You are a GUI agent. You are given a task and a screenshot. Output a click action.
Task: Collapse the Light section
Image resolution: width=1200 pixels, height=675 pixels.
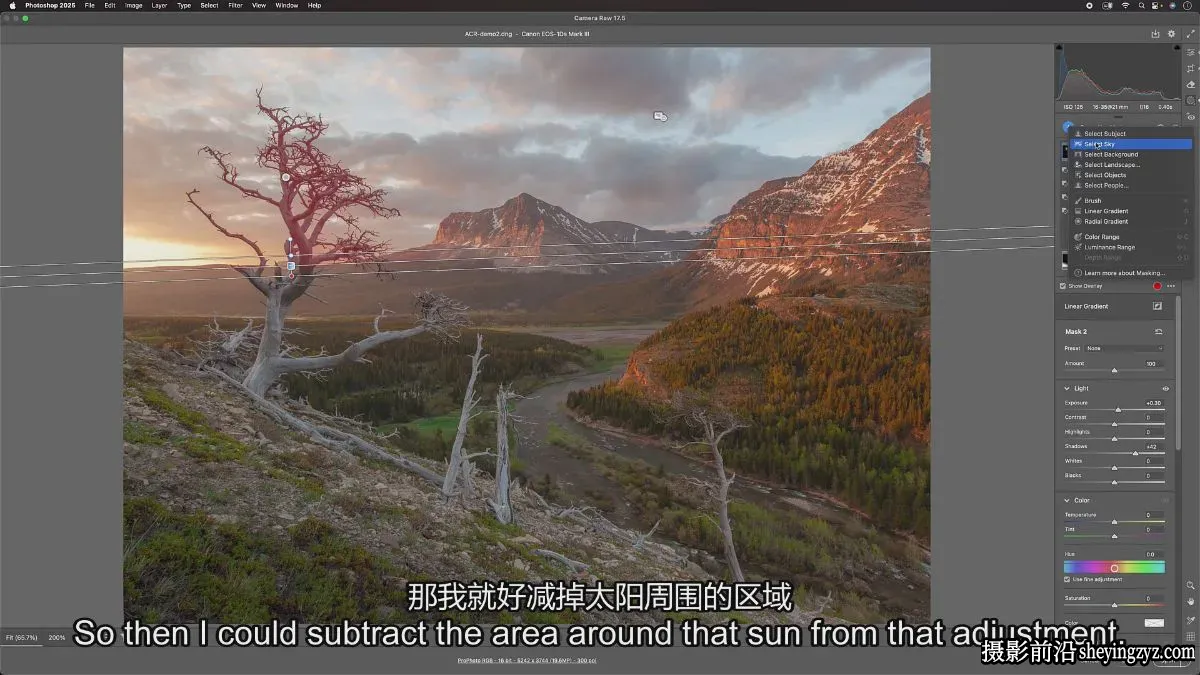coord(1067,388)
